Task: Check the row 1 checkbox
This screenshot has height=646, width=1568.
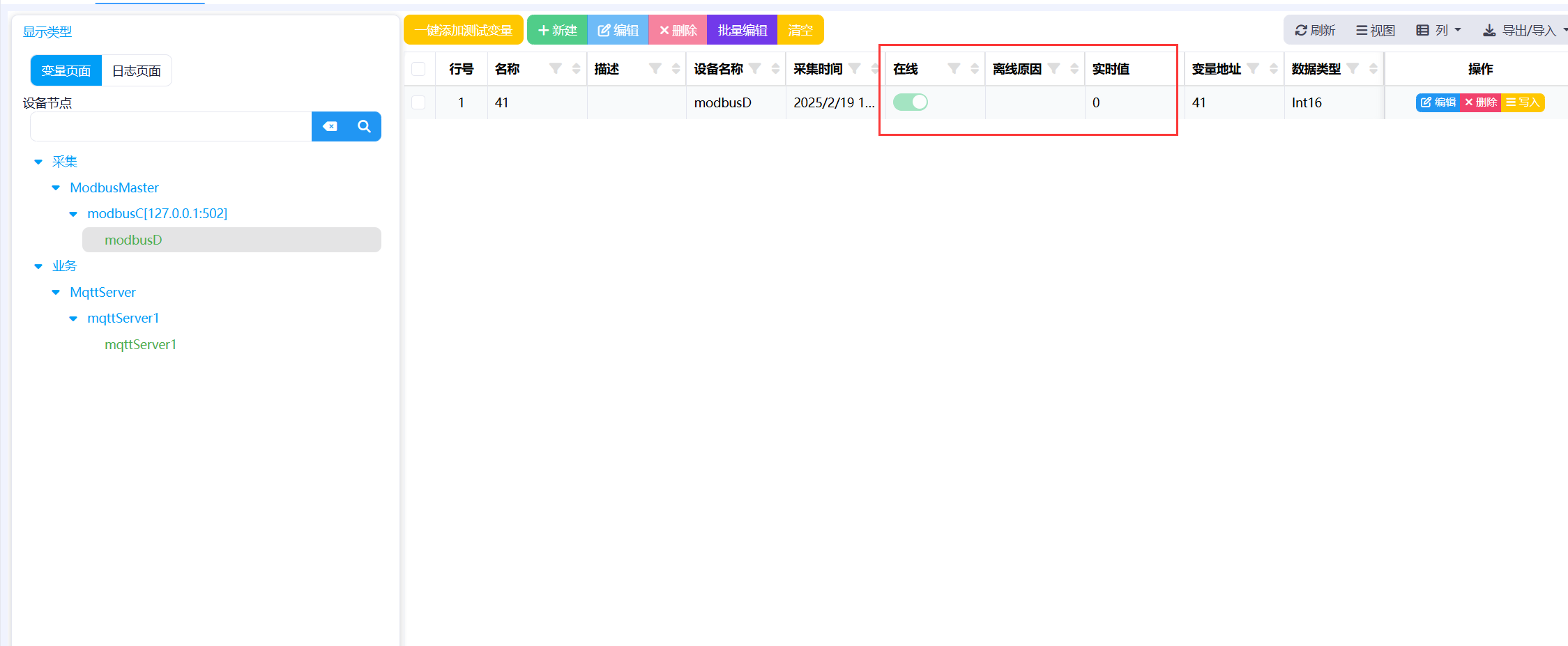Action: tap(419, 102)
